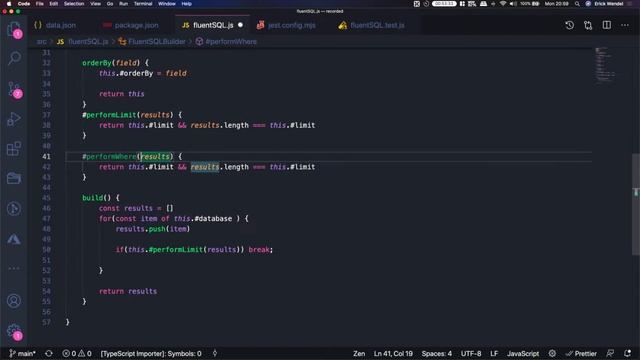
Task: Click the build() method name on line 45
Action: click(x=92, y=198)
